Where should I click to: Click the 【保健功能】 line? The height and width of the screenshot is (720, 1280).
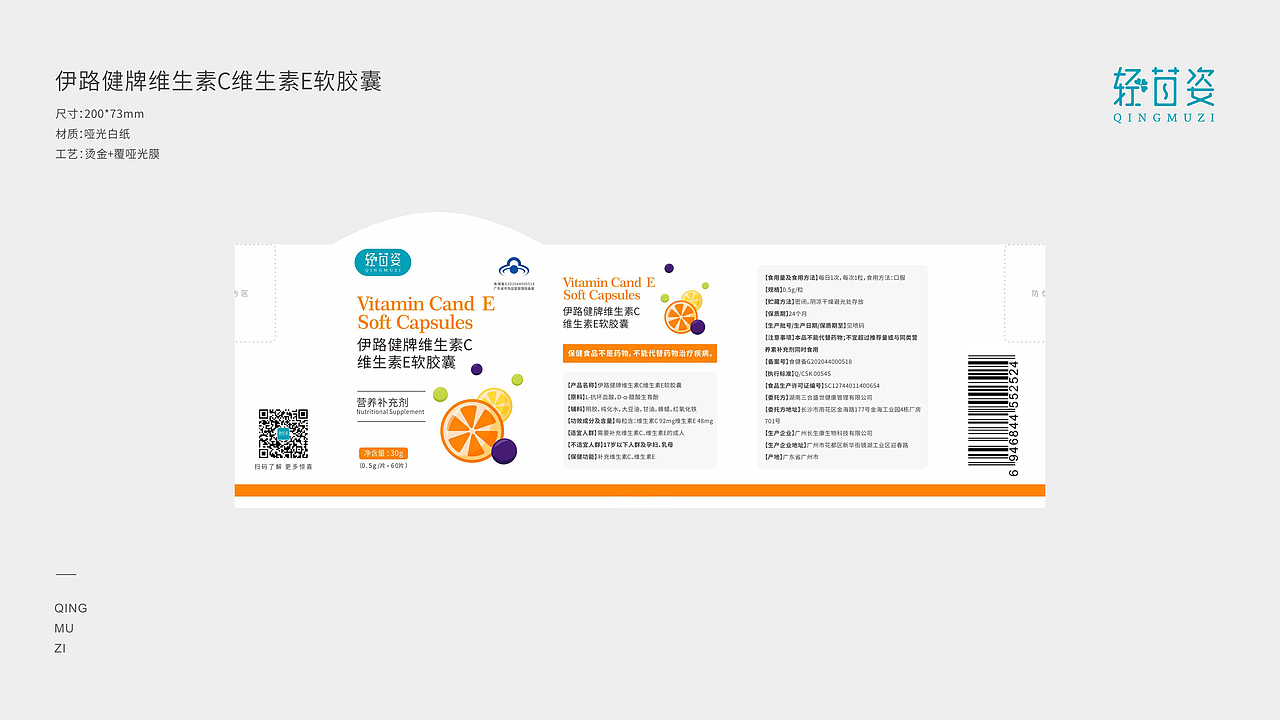point(611,457)
